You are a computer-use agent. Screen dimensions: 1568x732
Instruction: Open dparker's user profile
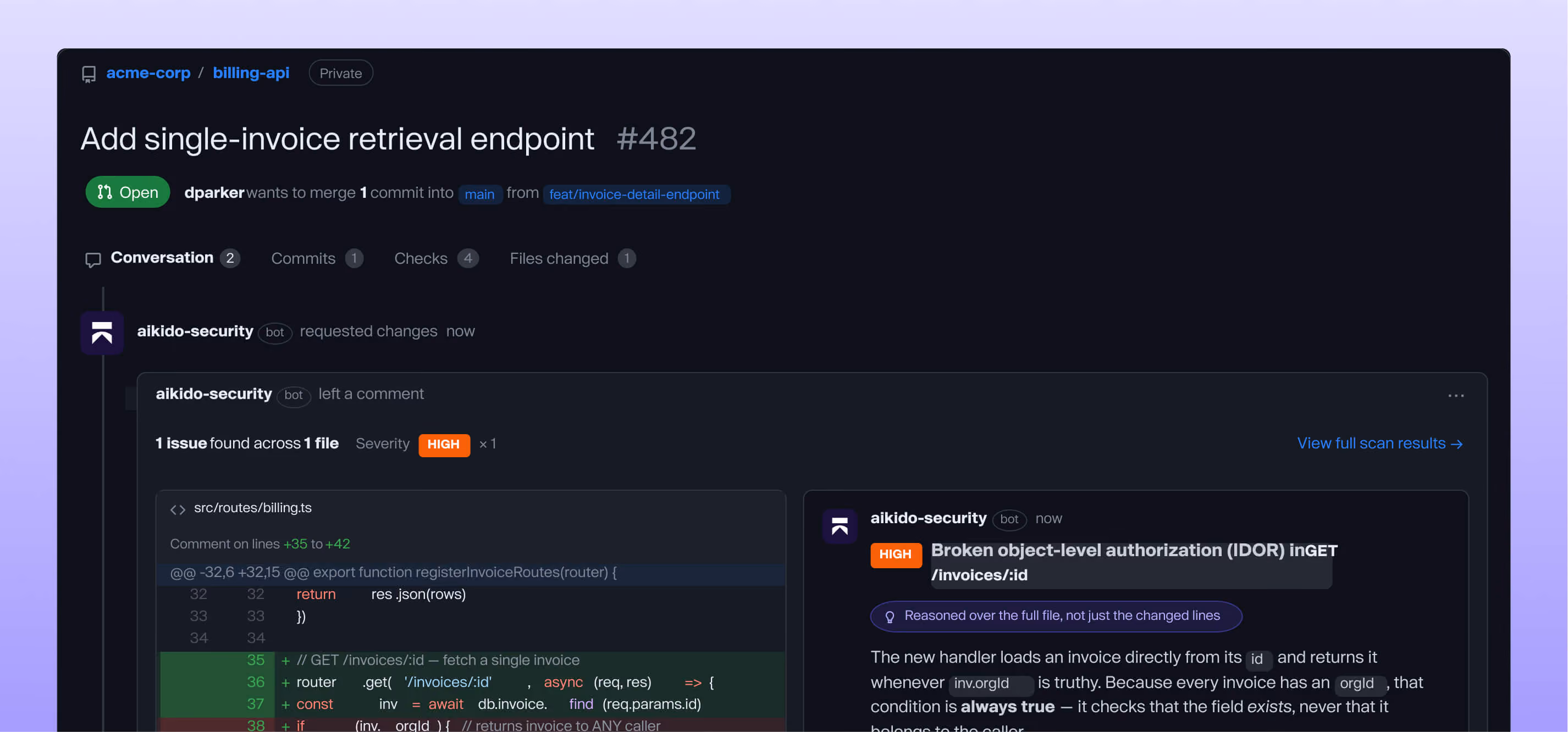click(214, 193)
